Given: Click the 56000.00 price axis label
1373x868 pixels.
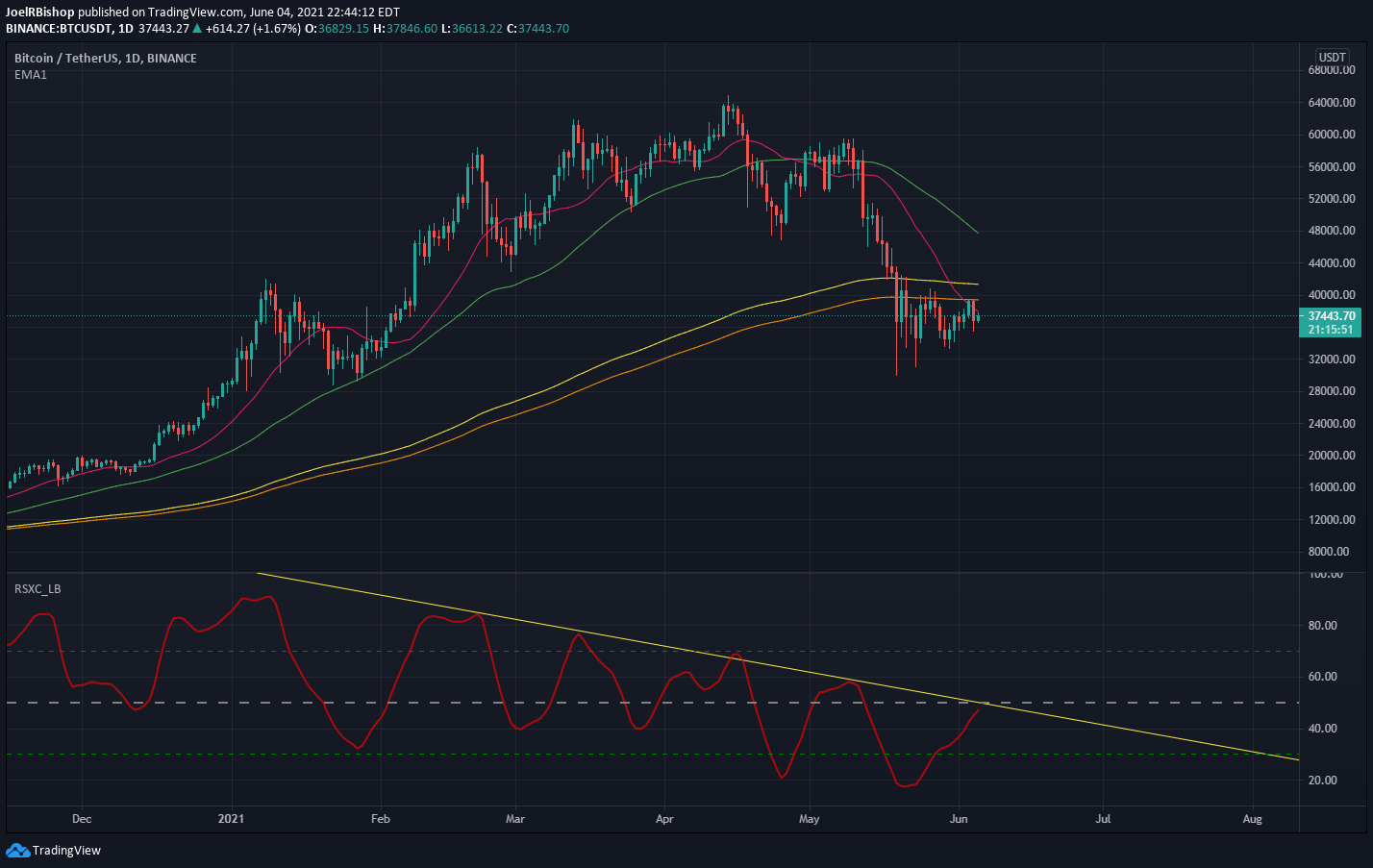Looking at the screenshot, I should (x=1332, y=166).
